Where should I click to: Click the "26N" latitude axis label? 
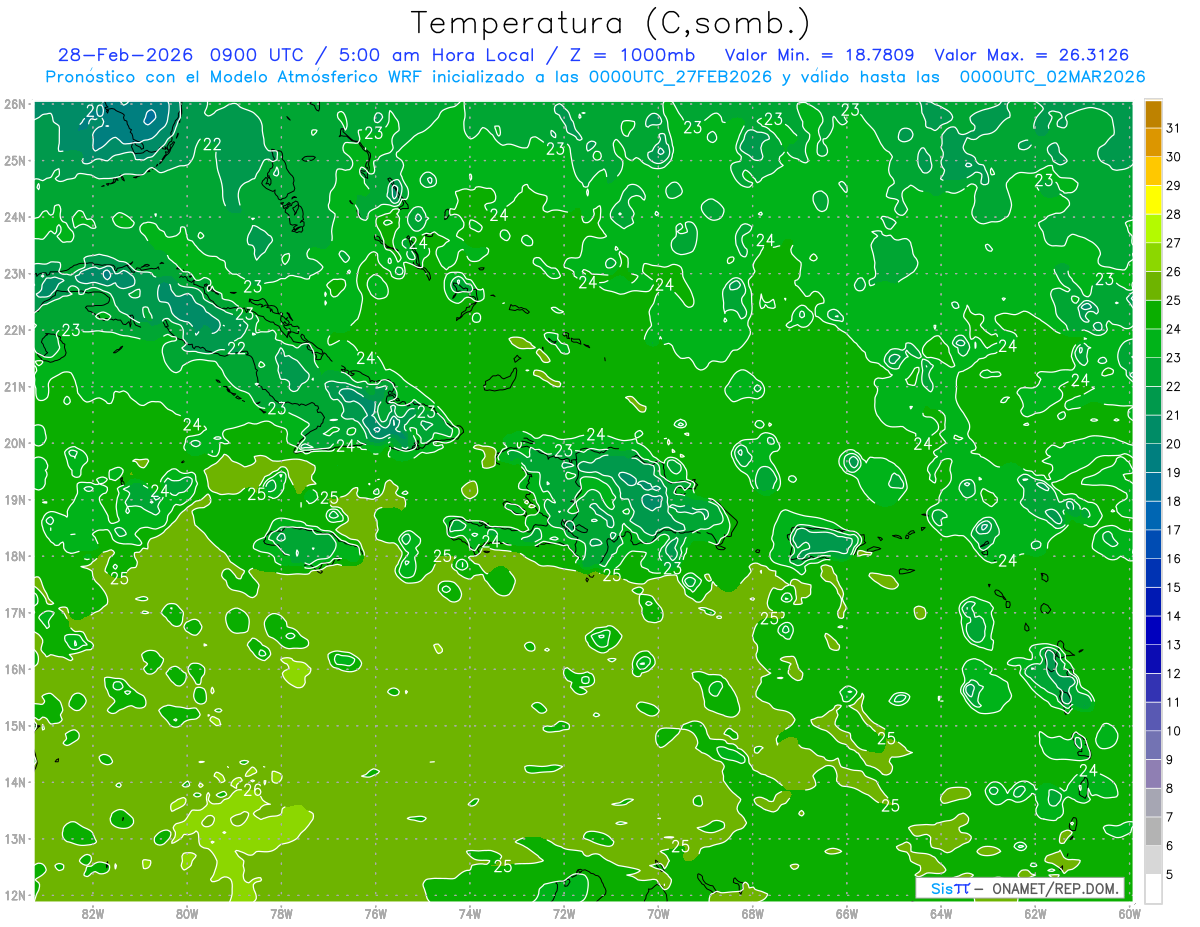point(15,104)
